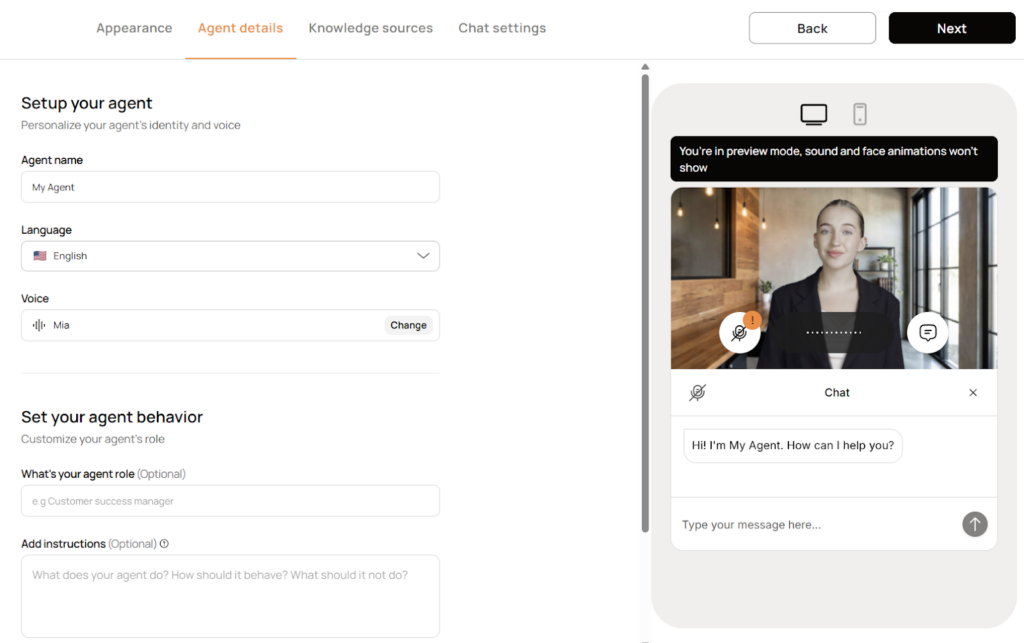Click the voice waveform icon beside Mia

(38, 324)
